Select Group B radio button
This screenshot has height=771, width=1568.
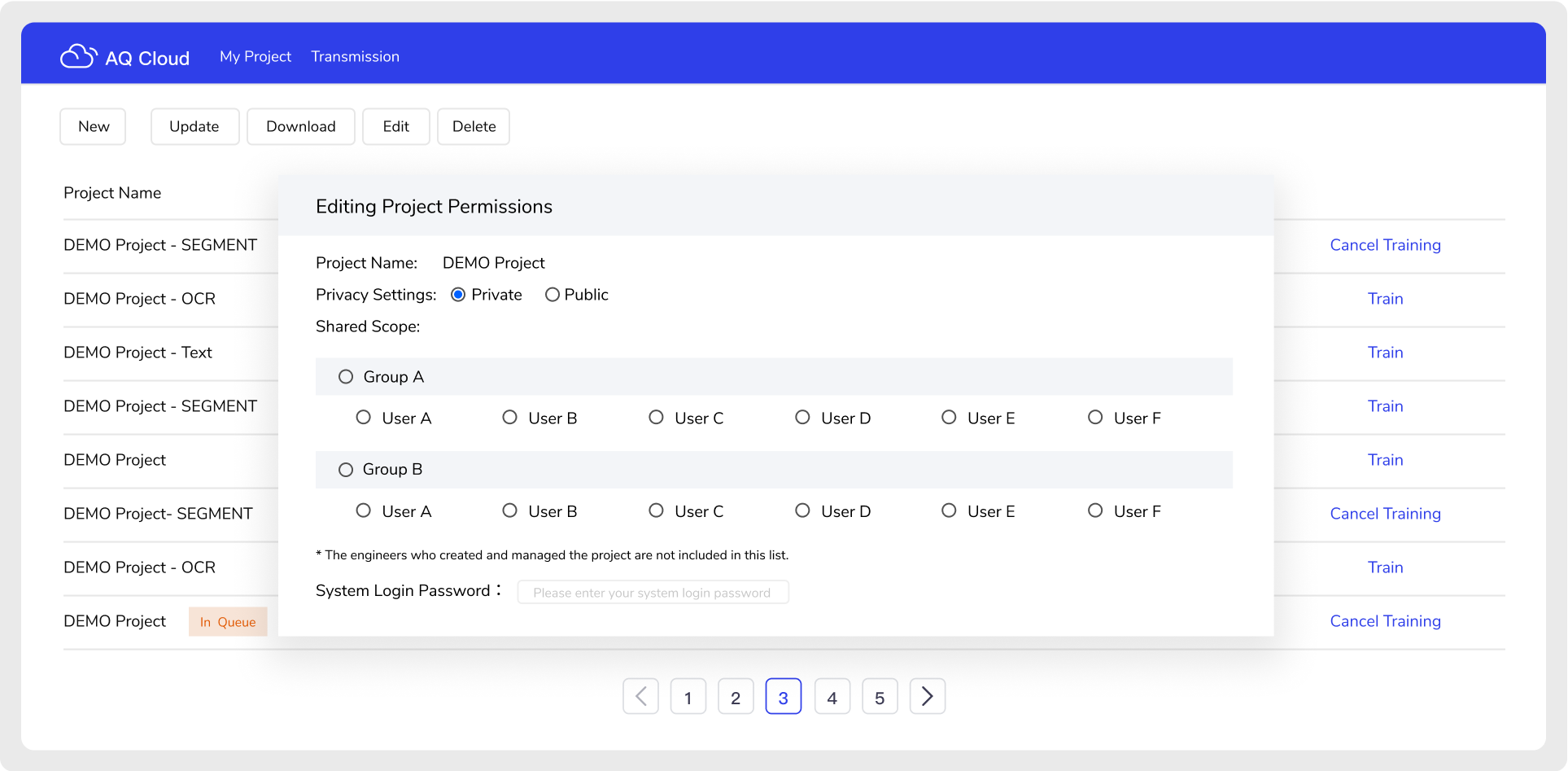[x=346, y=470]
